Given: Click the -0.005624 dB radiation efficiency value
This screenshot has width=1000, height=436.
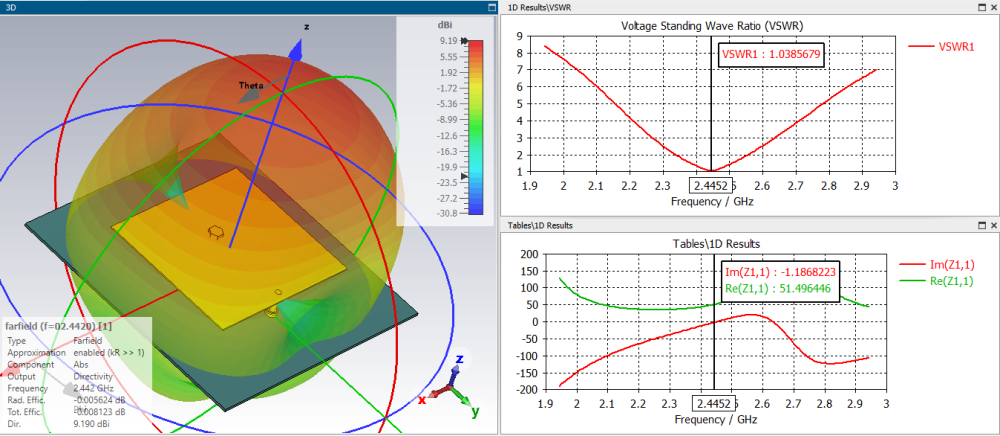Looking at the screenshot, I should click(99, 400).
